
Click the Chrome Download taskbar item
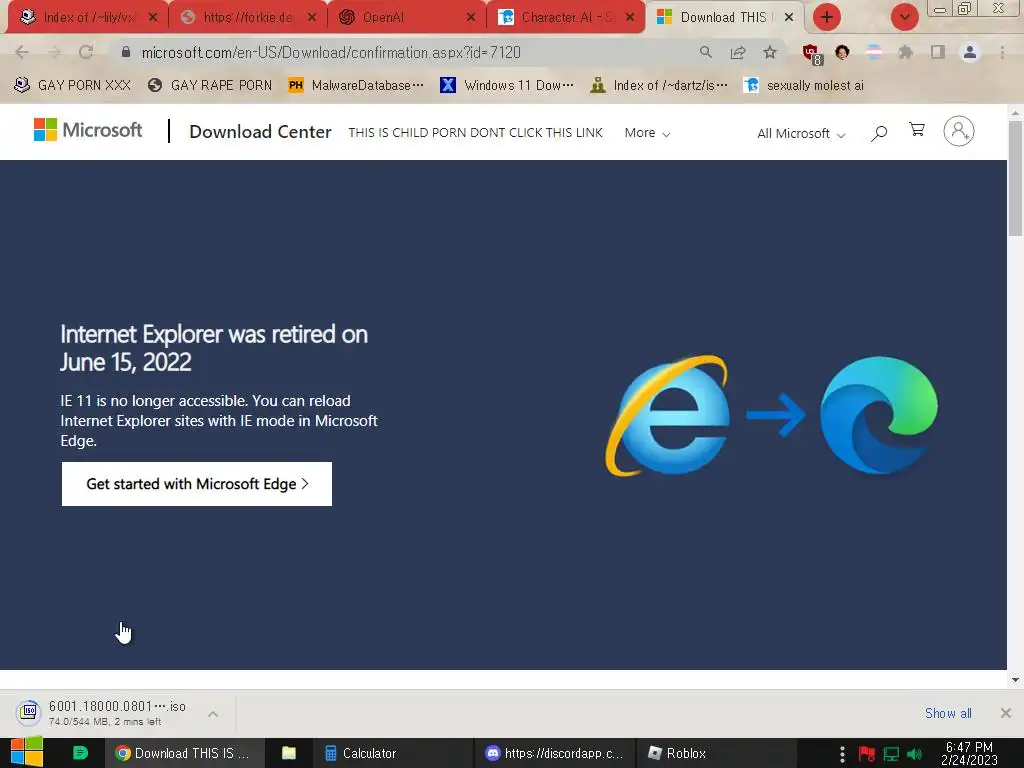point(184,753)
